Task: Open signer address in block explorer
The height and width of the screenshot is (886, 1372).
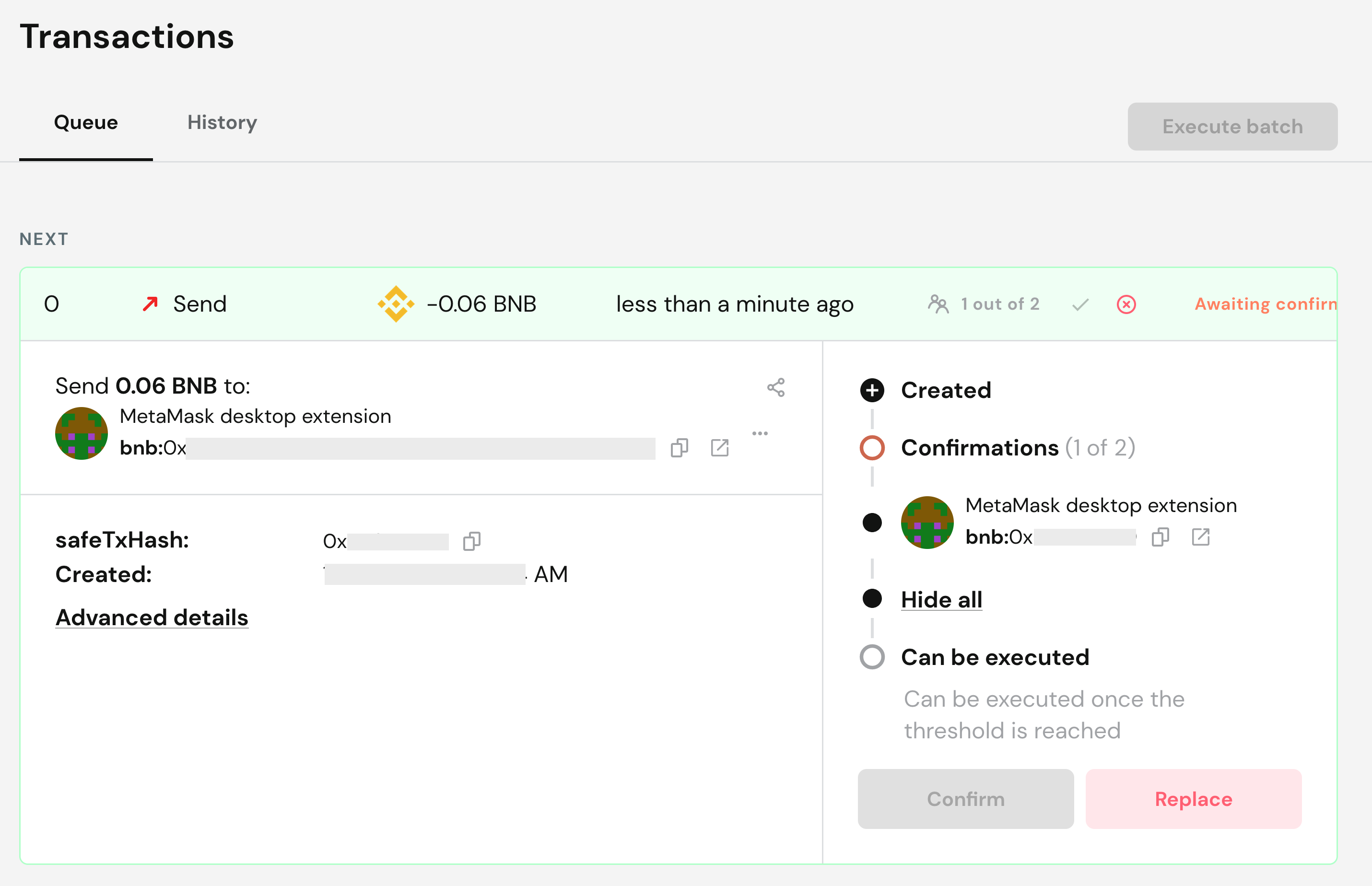Action: point(1200,537)
